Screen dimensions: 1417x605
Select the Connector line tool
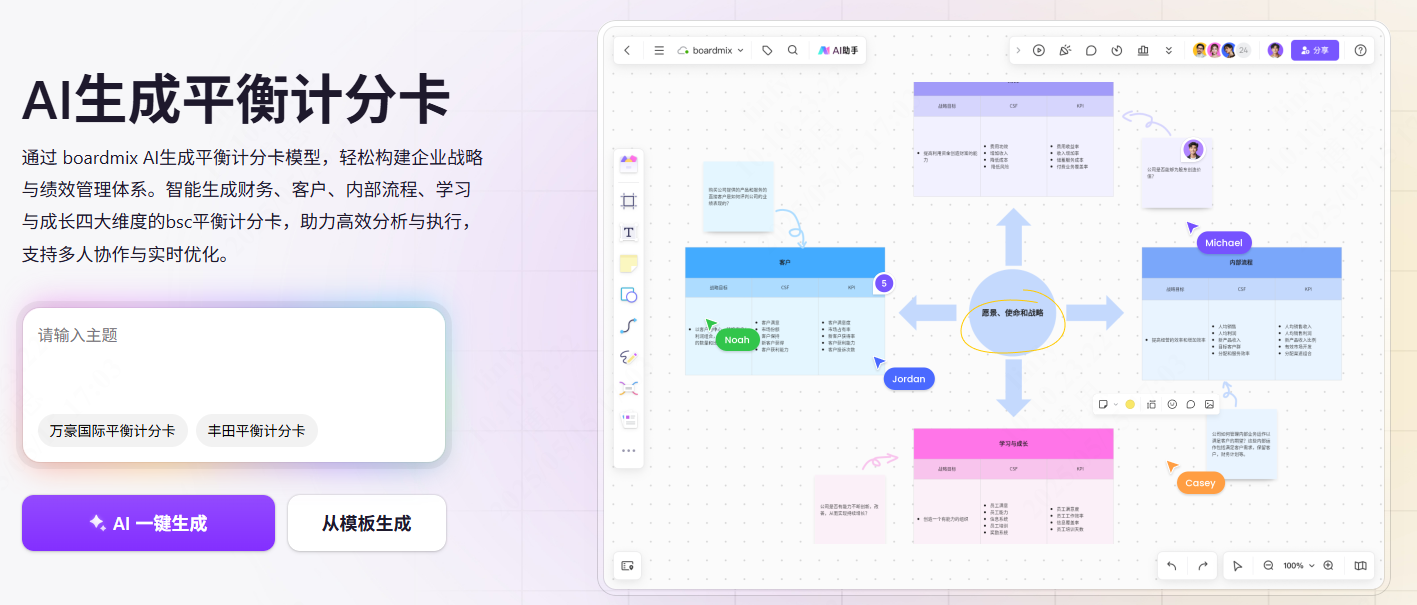(629, 325)
